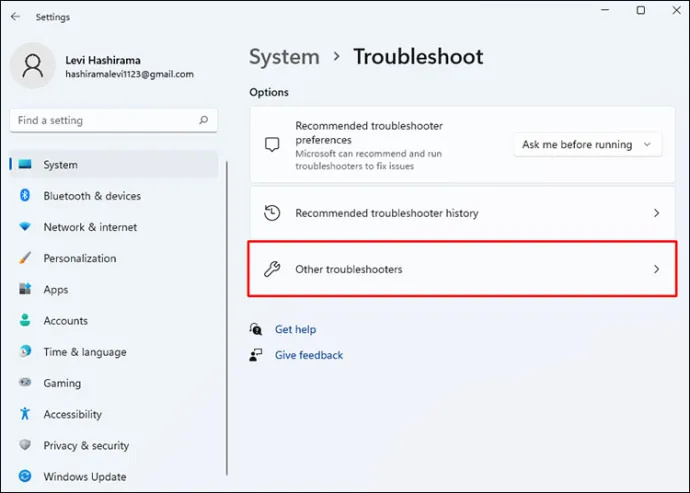This screenshot has height=493, width=690.
Task: Click the troubleshooter history clock icon
Action: pos(272,213)
